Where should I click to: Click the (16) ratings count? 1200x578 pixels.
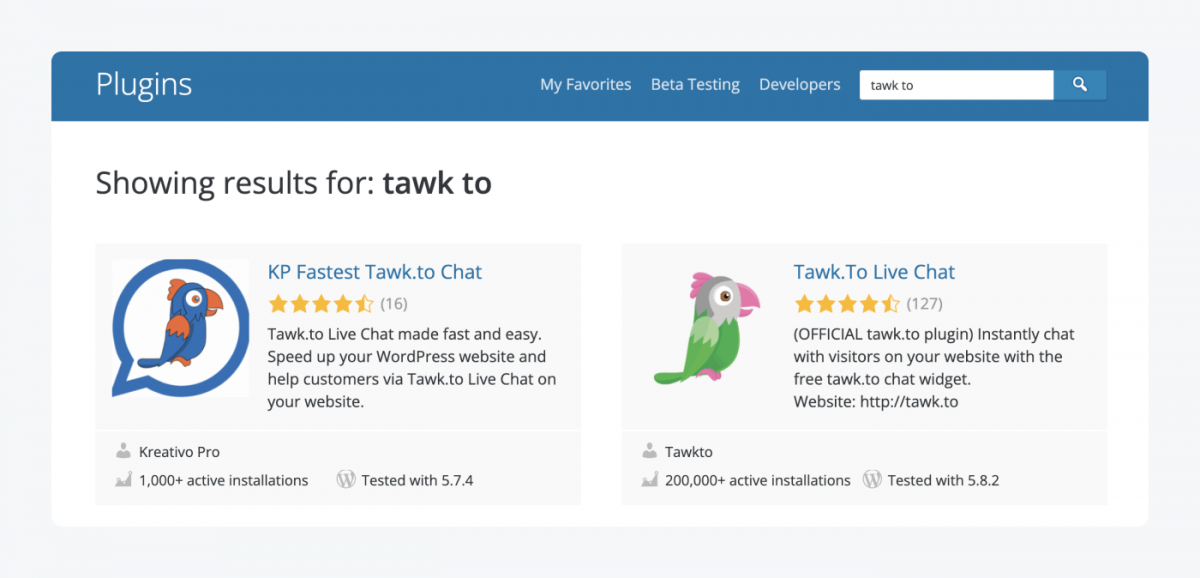point(394,303)
